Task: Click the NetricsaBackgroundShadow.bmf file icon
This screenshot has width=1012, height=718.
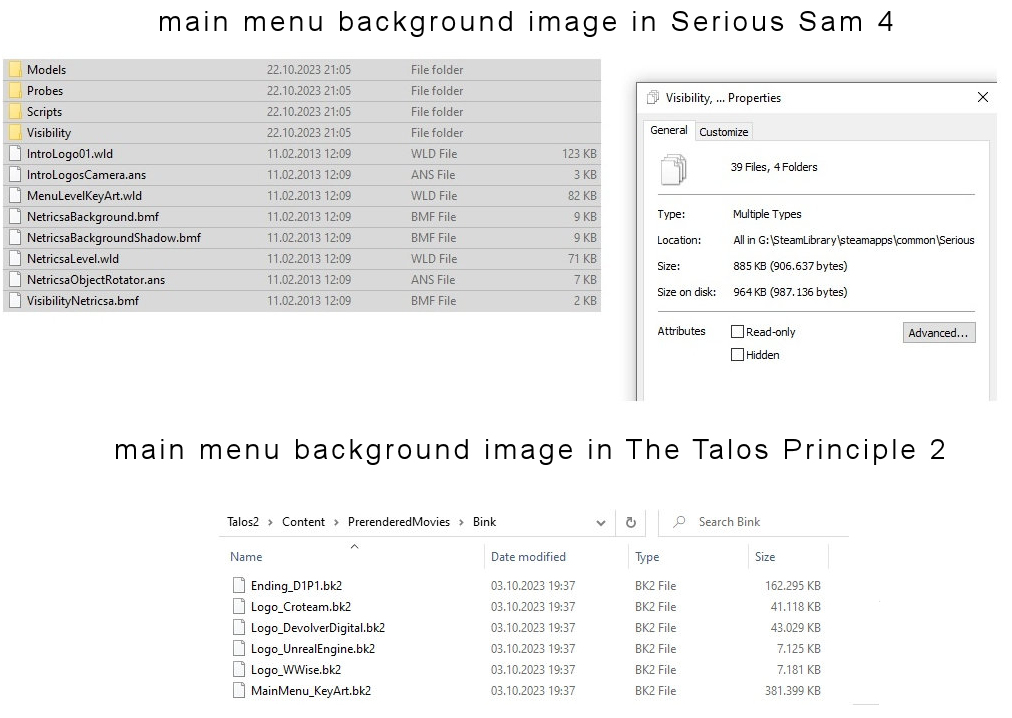Action: [15, 238]
